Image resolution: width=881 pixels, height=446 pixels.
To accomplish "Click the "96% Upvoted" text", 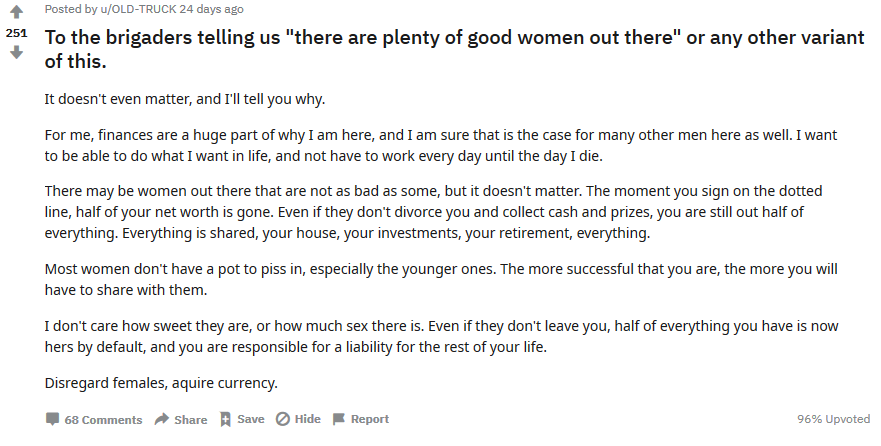I will click(x=833, y=420).
